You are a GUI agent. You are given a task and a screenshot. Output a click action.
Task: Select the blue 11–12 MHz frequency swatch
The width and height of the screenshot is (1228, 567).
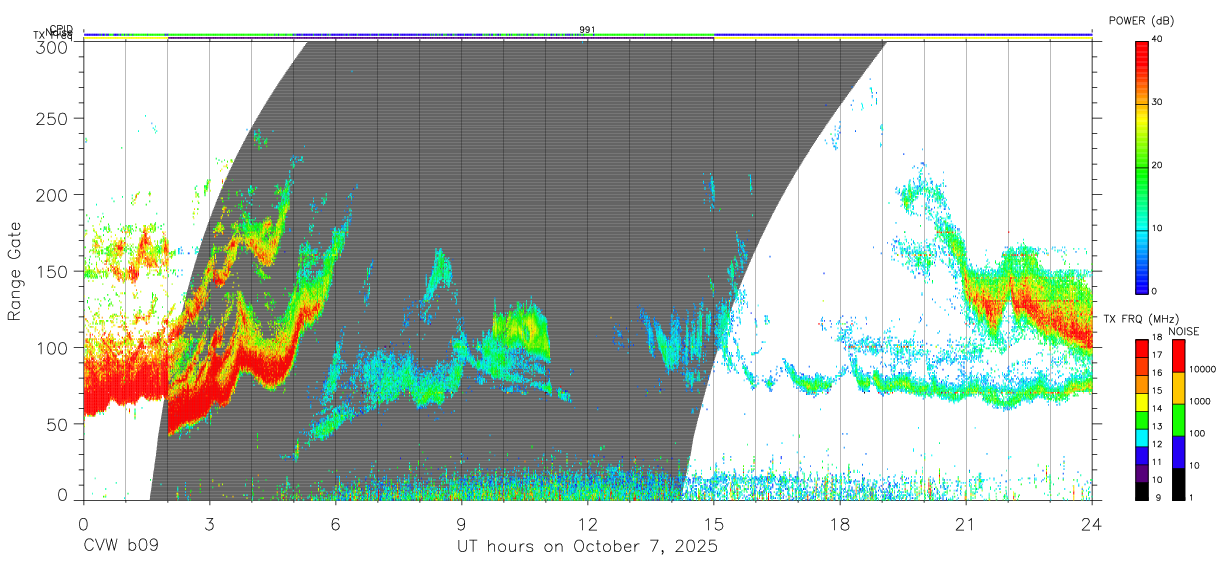pos(1142,456)
